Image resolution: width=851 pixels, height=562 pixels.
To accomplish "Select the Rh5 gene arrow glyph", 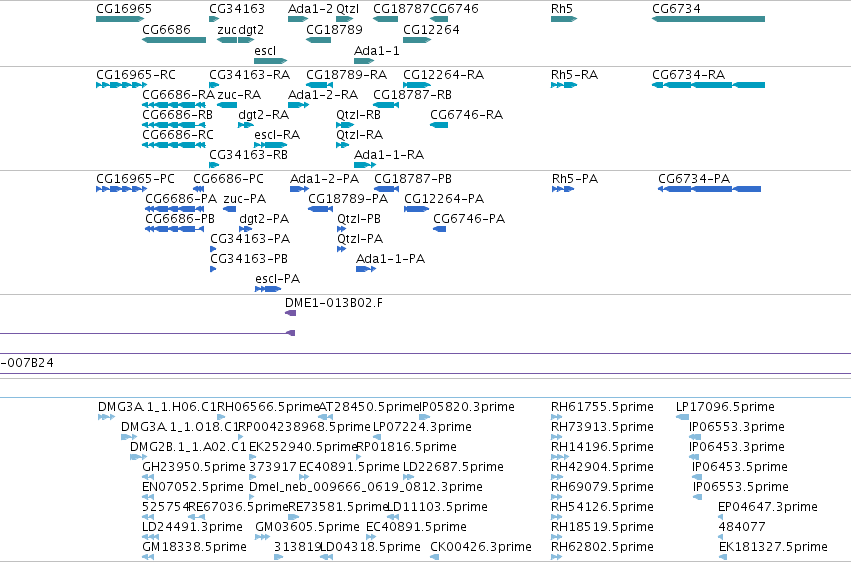I will pos(564,19).
